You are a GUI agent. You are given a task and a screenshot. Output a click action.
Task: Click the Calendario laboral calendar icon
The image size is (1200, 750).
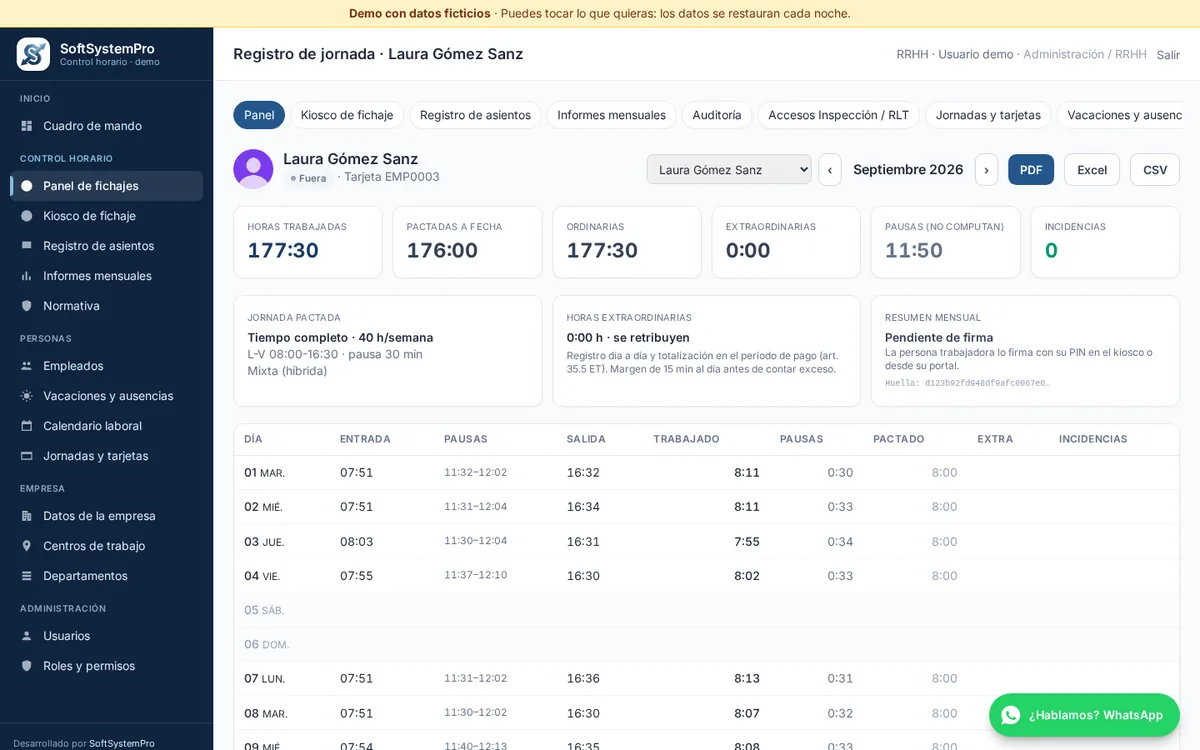(x=26, y=426)
